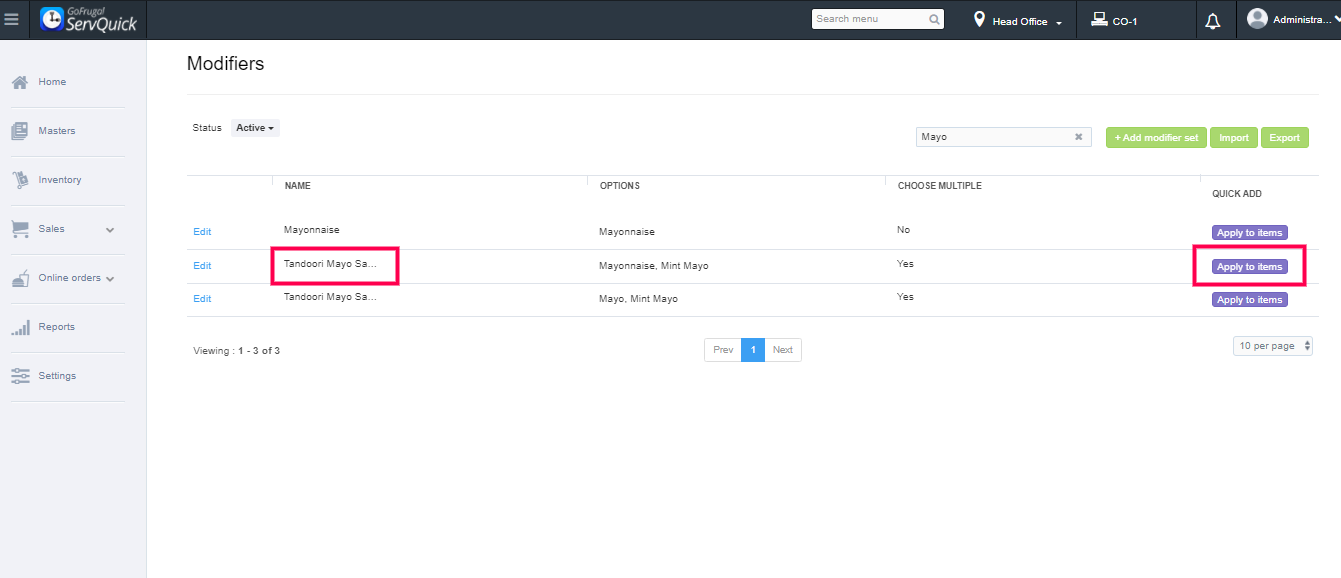Click the Settings sliders icon
The height and width of the screenshot is (578, 1341).
coord(19,376)
